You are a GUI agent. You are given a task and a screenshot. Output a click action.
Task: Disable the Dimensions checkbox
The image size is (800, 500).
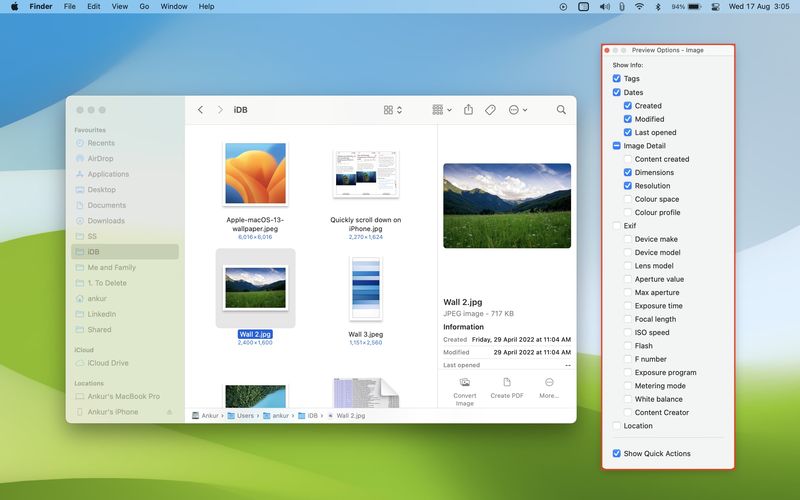point(628,172)
